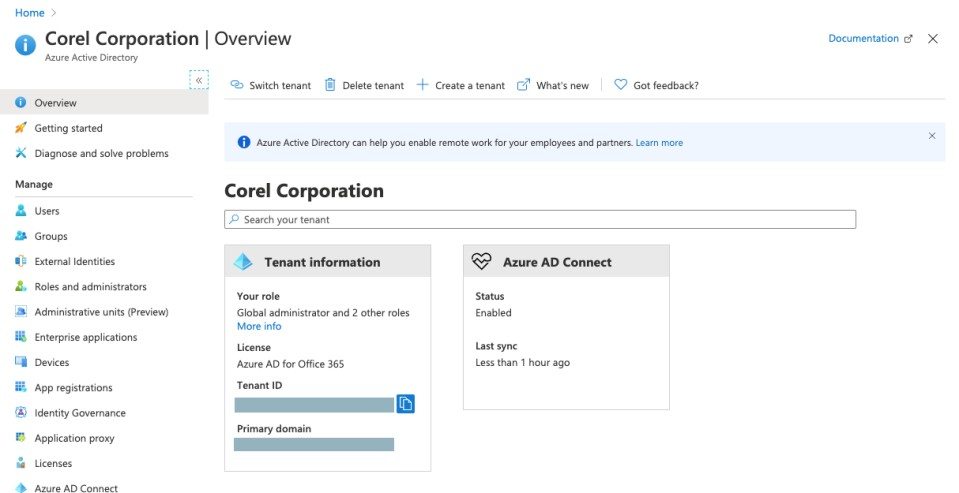This screenshot has height=493, width=959.
Task: Click the Tenant information pyramid icon
Action: pos(243,262)
